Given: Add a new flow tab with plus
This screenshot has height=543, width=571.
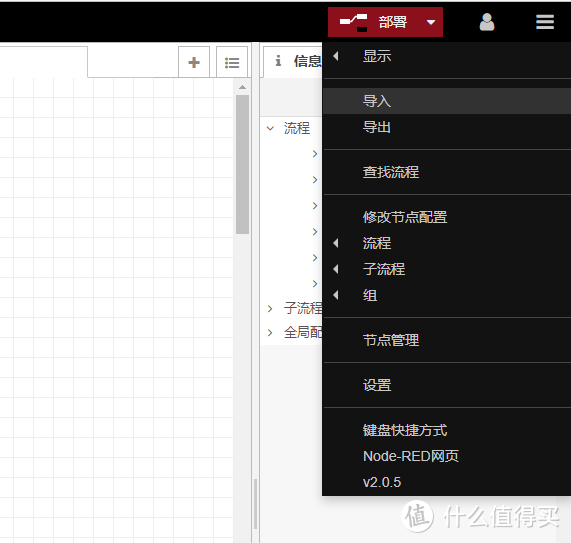Looking at the screenshot, I should [194, 62].
